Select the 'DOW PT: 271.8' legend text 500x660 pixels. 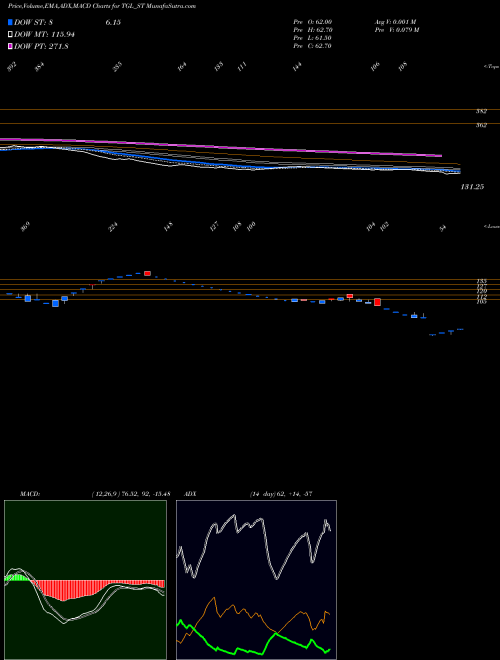pyautogui.click(x=41, y=46)
